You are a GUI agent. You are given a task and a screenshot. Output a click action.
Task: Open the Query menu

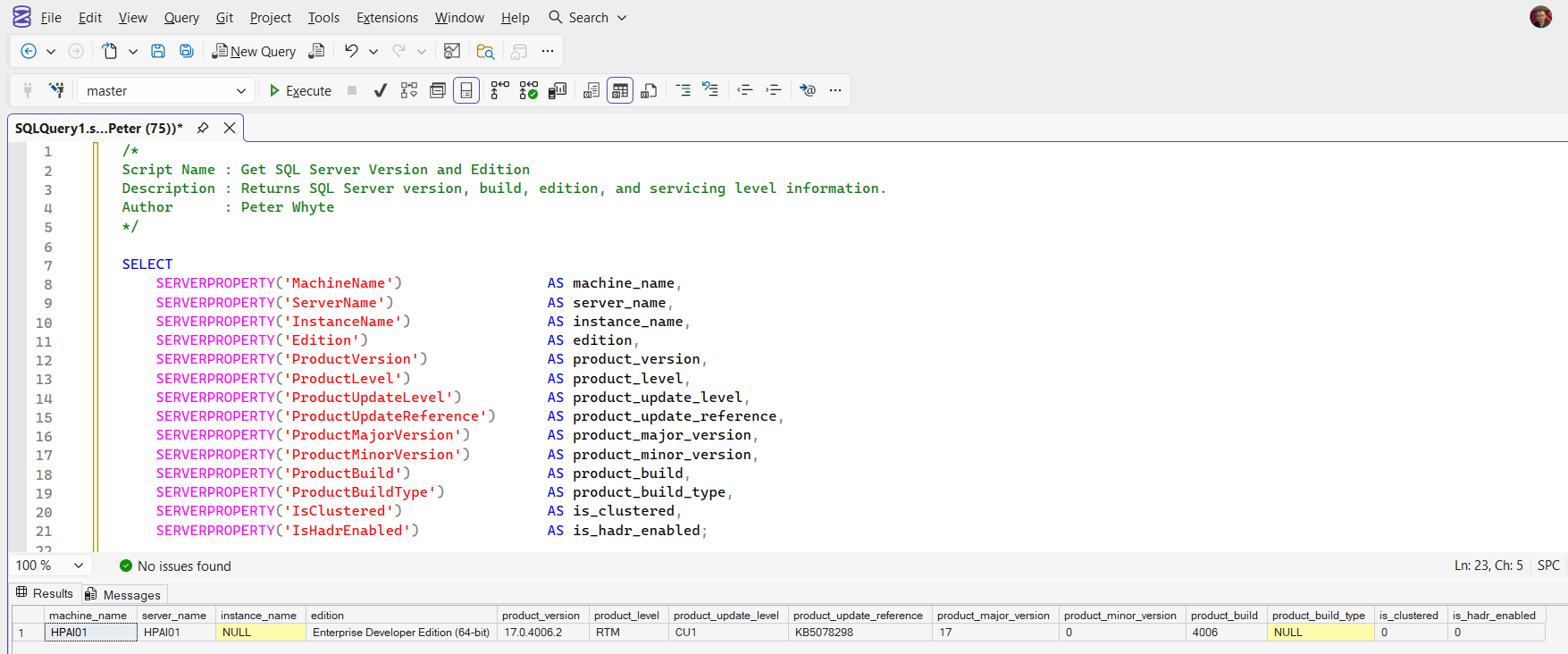pyautogui.click(x=181, y=18)
